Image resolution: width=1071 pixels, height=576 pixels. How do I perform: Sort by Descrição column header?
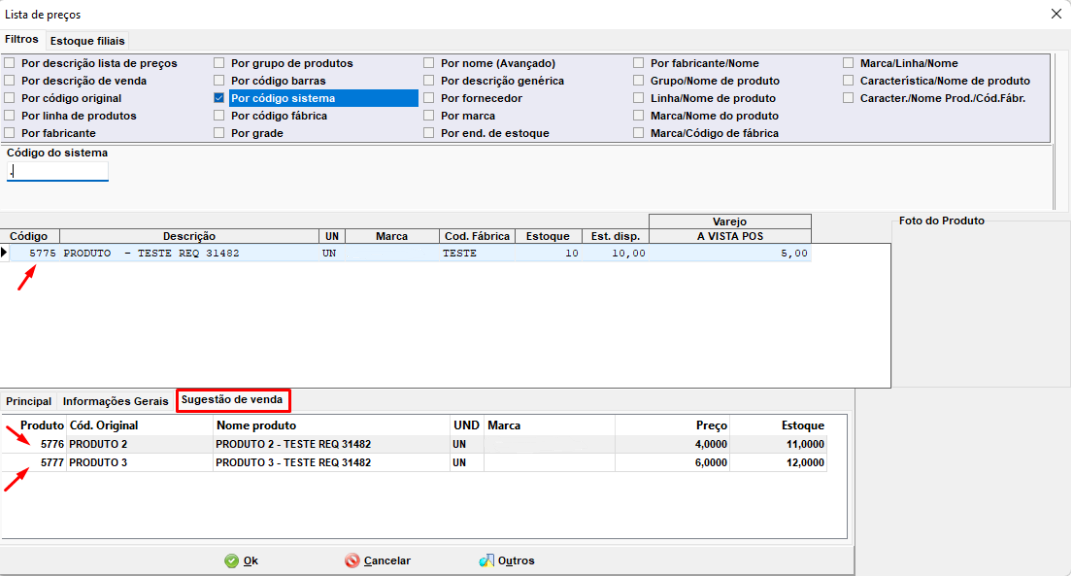(x=189, y=236)
